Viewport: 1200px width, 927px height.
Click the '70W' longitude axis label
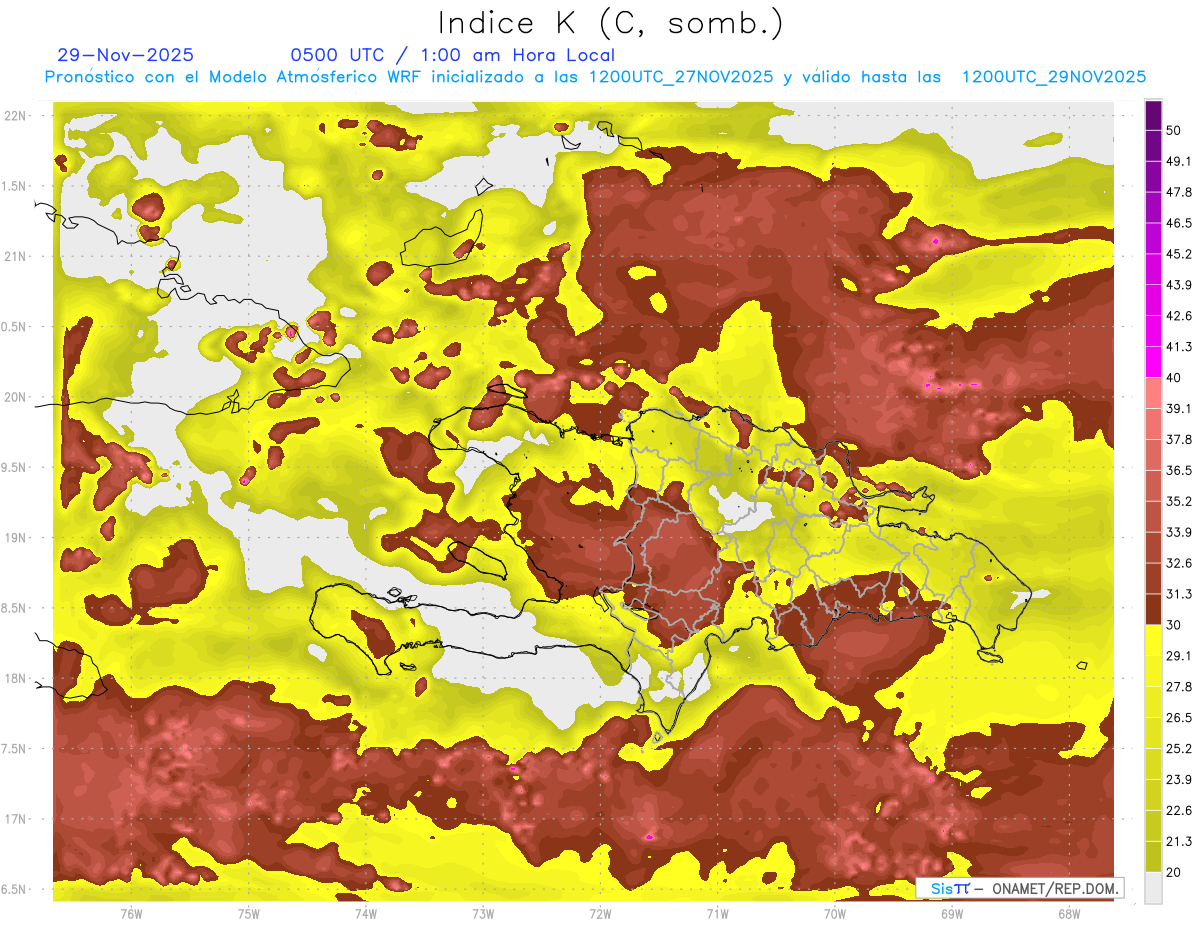point(835,913)
